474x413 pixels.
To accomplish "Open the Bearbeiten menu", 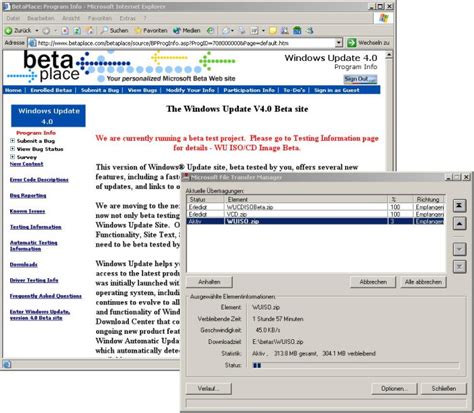I will click(41, 18).
